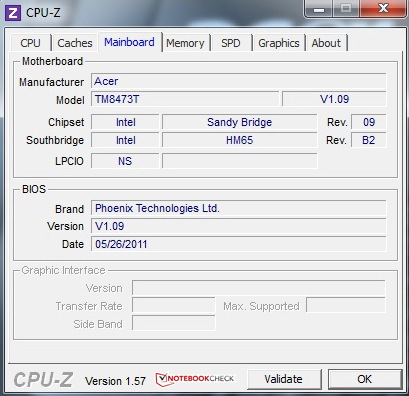Screen dimensions: 409x396
Task: Click the Southbridge vendor Intel field
Action: click(x=125, y=140)
